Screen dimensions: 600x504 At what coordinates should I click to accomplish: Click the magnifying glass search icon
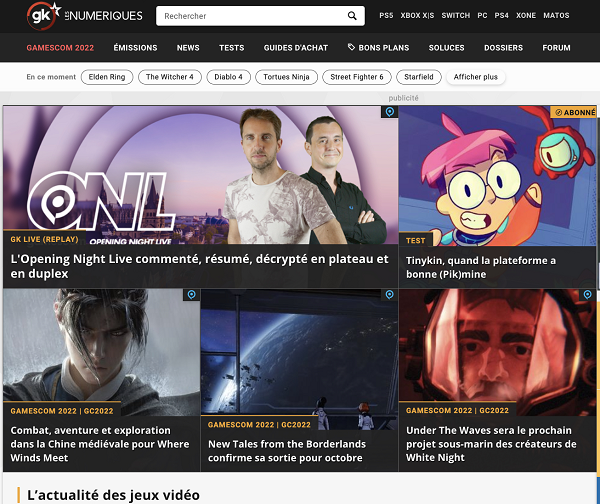[352, 16]
